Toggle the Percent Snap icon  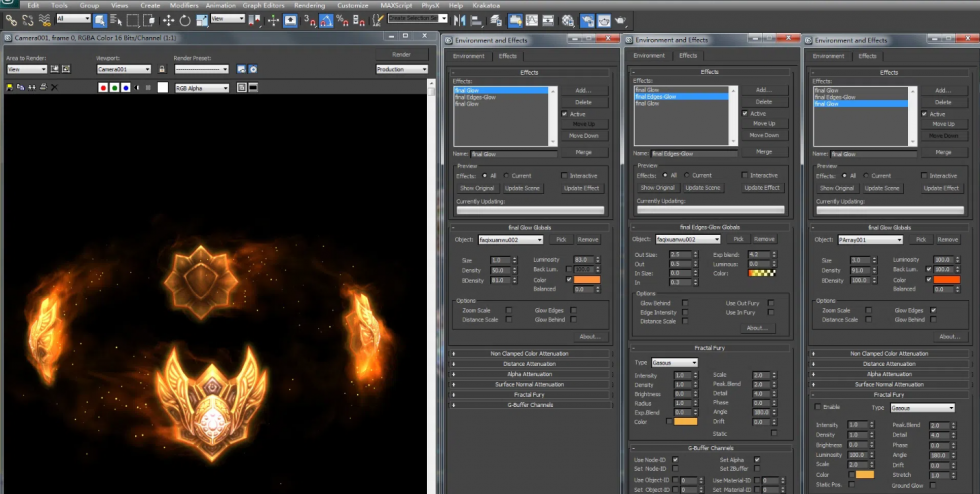[342, 20]
